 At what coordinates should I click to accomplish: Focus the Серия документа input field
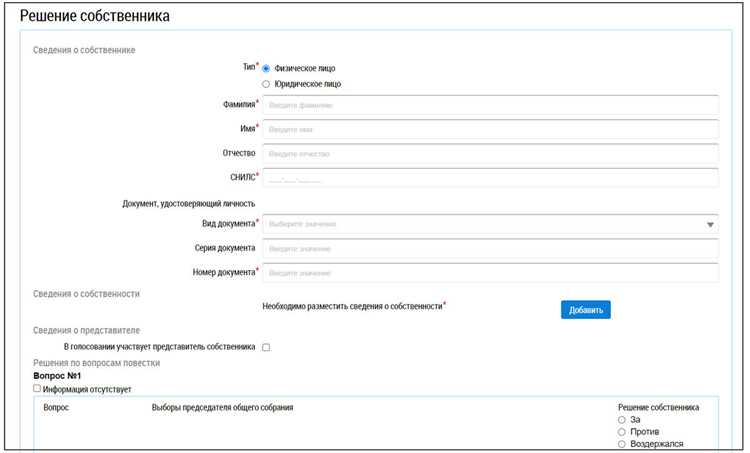point(490,248)
